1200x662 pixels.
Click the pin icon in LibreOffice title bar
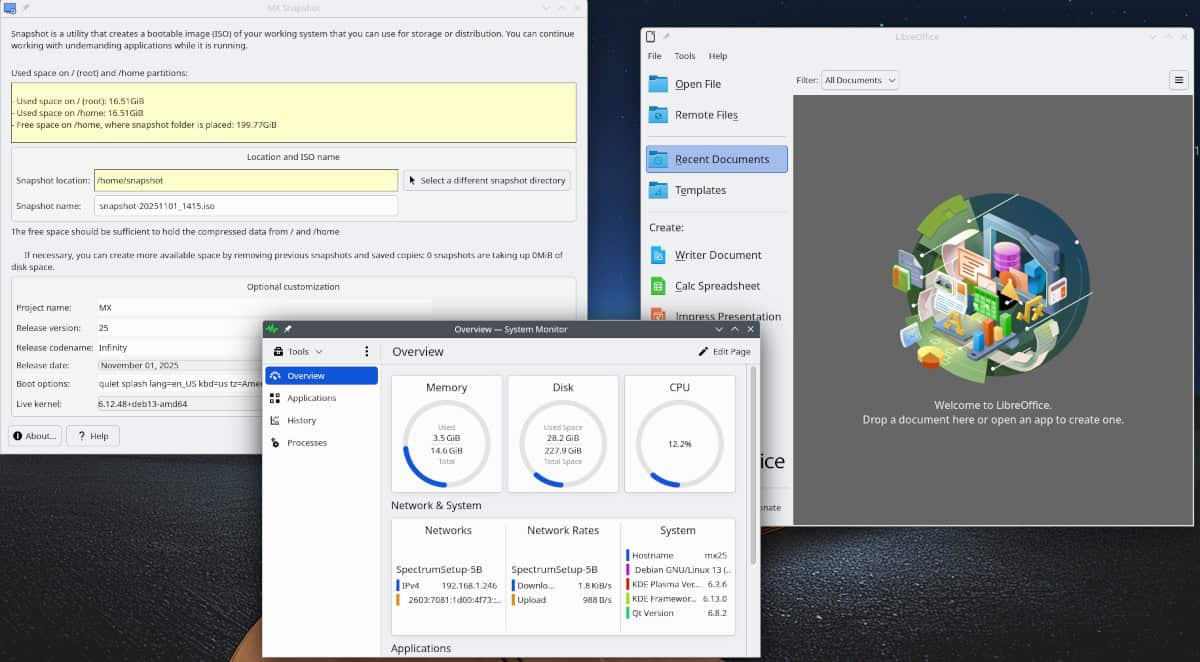pos(666,37)
